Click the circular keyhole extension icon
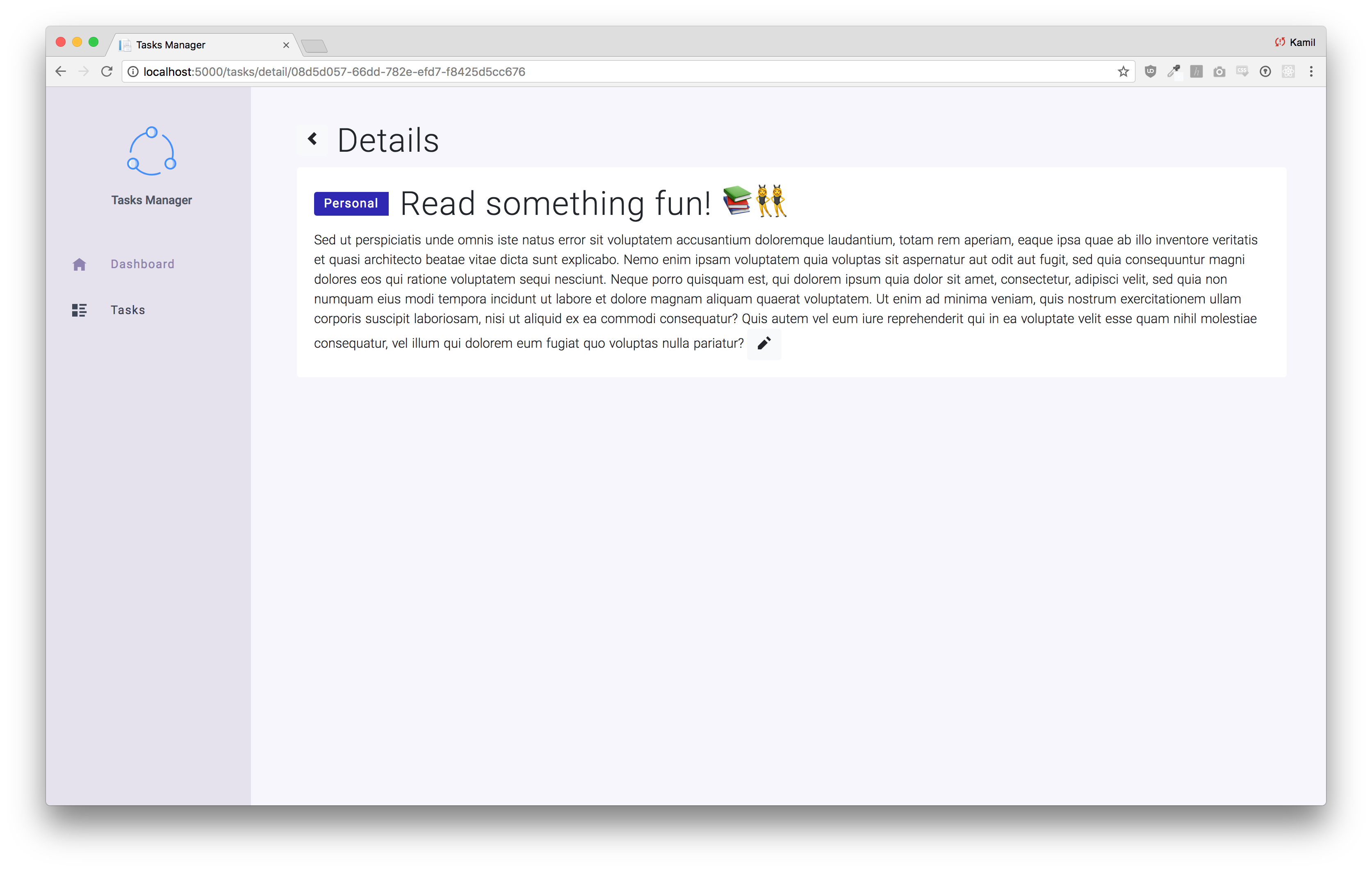Image resolution: width=1372 pixels, height=871 pixels. tap(1265, 72)
